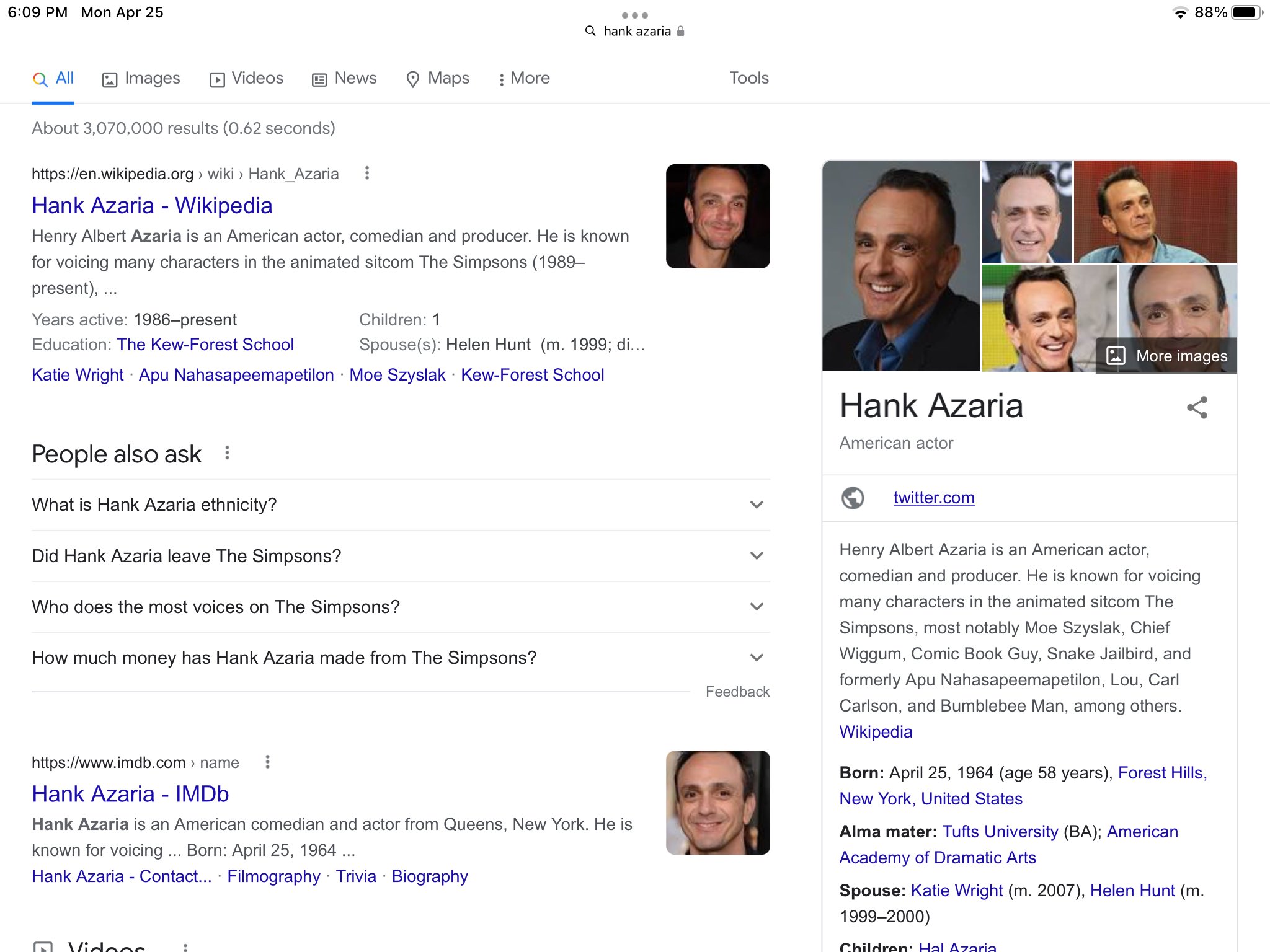Open Katie Wright spouse link in panel

(957, 891)
